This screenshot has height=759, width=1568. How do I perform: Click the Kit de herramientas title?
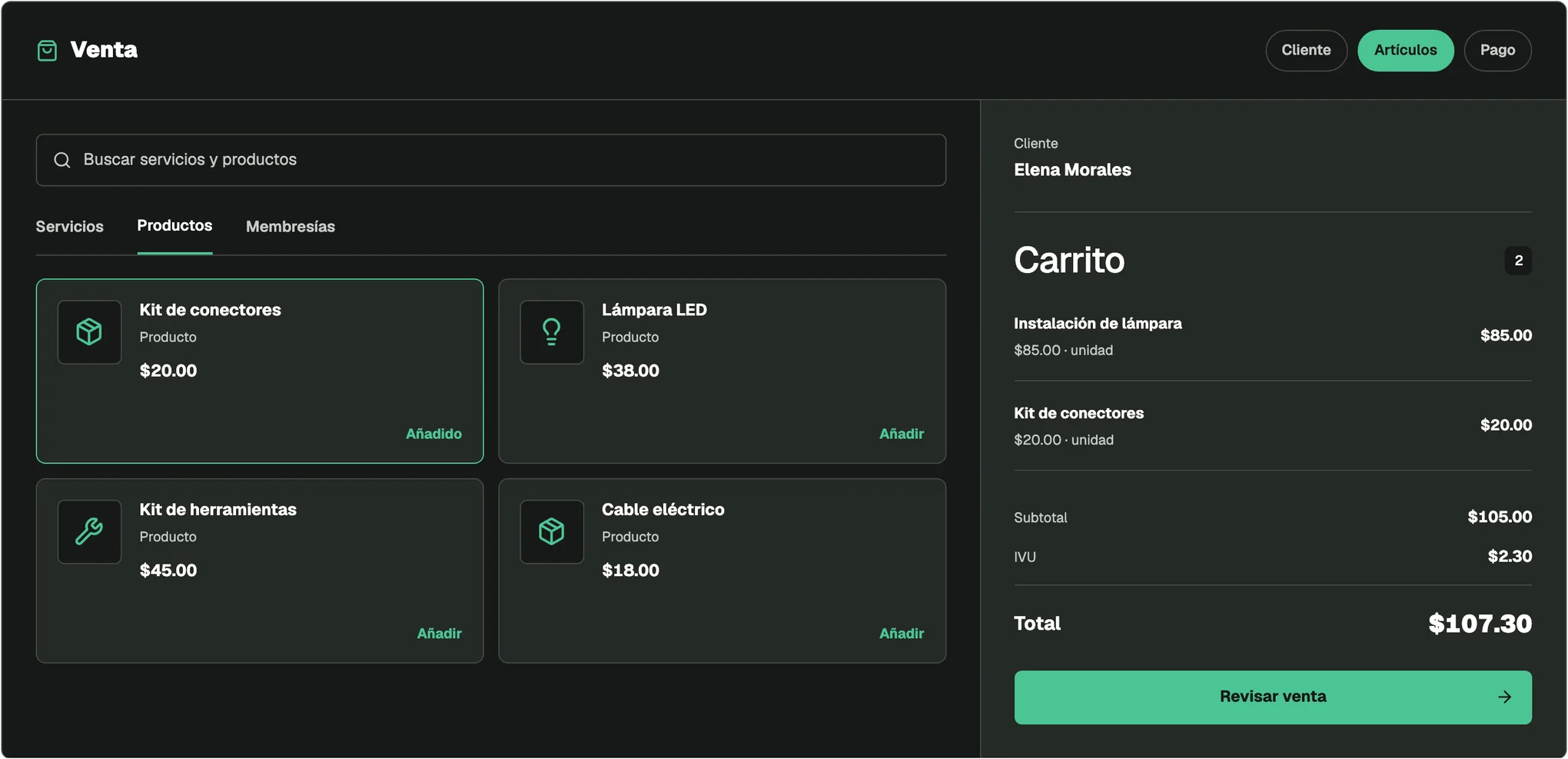click(x=218, y=510)
